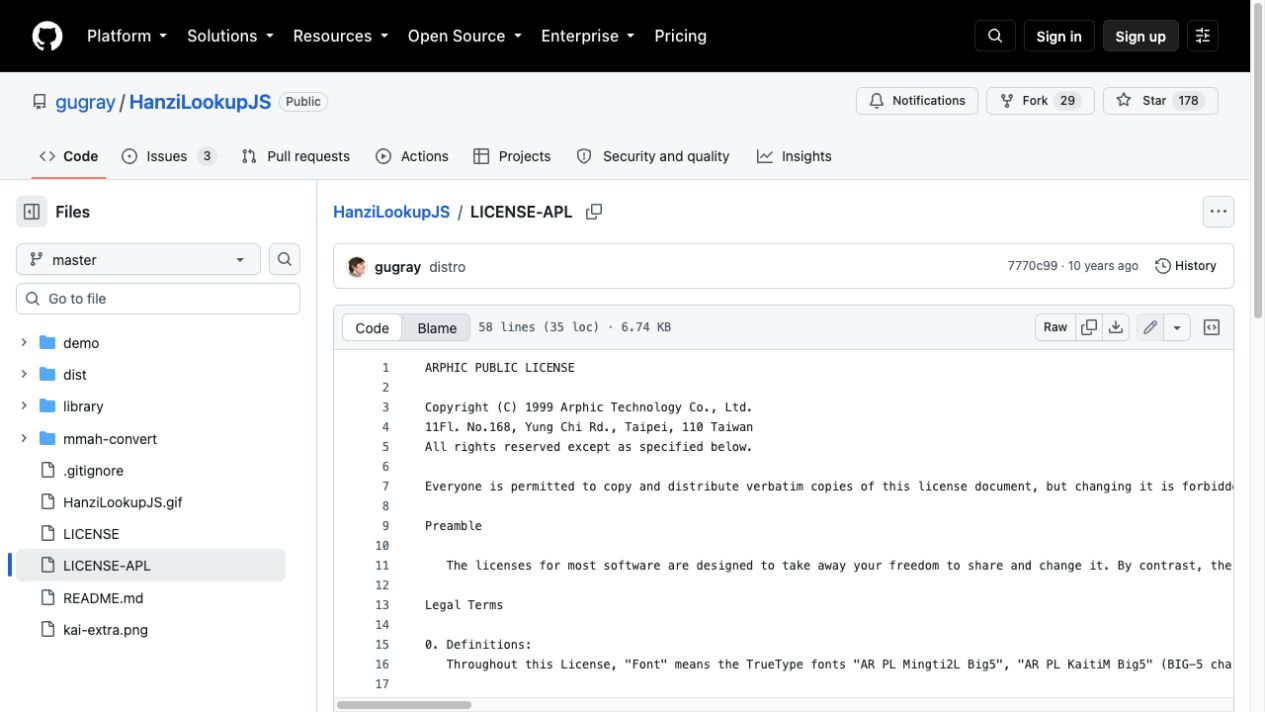The height and width of the screenshot is (712, 1265).
Task: Switch to the Blame view toggle
Action: pyautogui.click(x=437, y=328)
